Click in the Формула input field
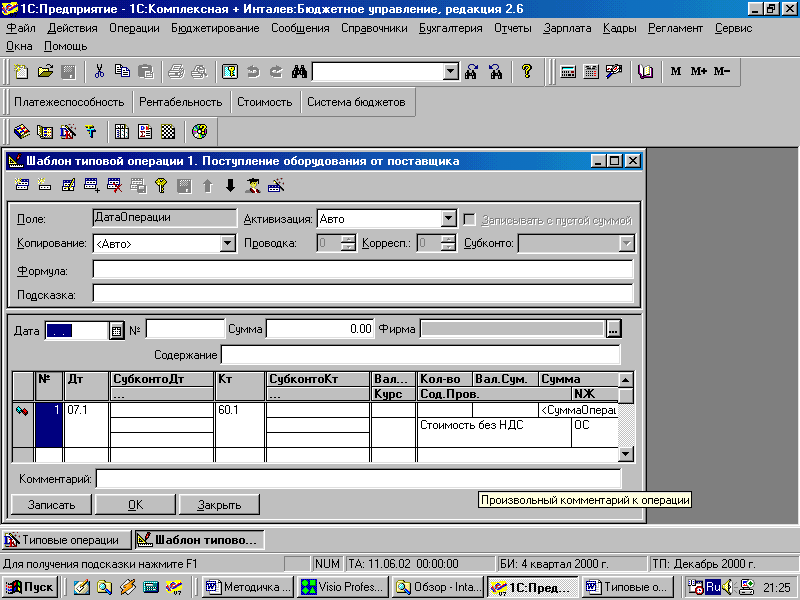This screenshot has height=600, width=800. click(363, 269)
